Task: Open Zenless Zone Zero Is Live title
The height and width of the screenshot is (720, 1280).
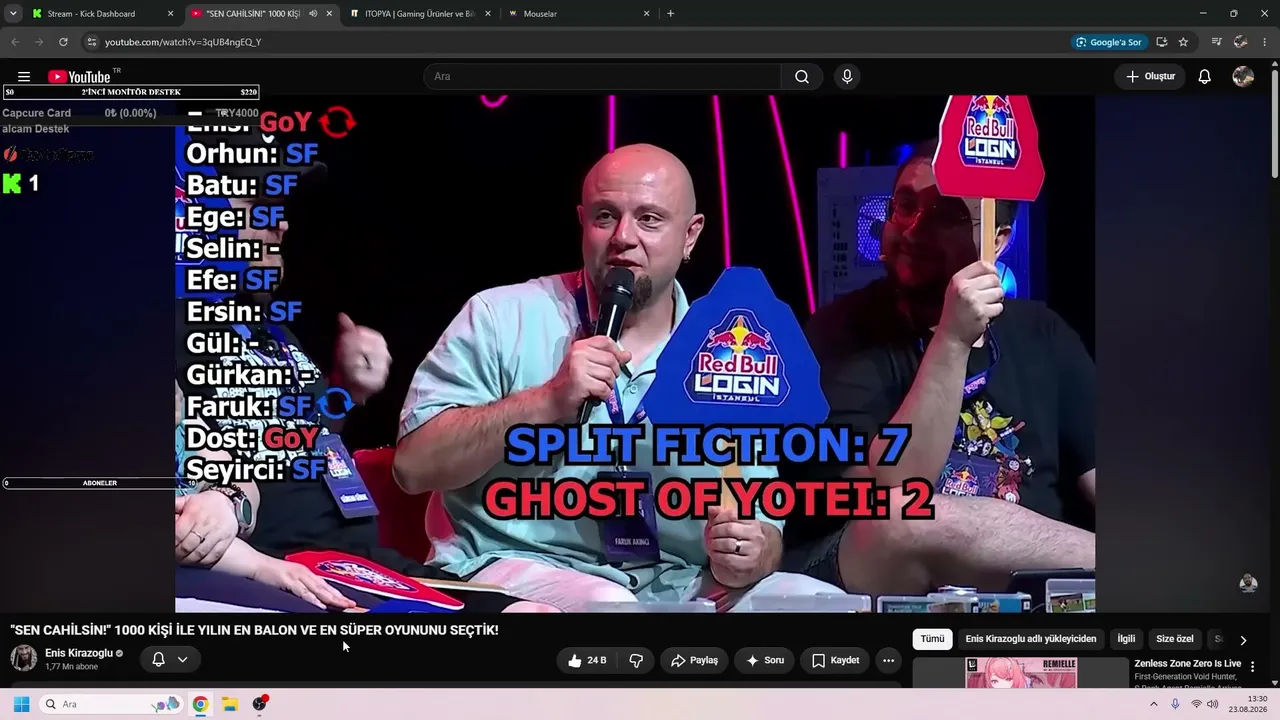Action: coord(1187,664)
